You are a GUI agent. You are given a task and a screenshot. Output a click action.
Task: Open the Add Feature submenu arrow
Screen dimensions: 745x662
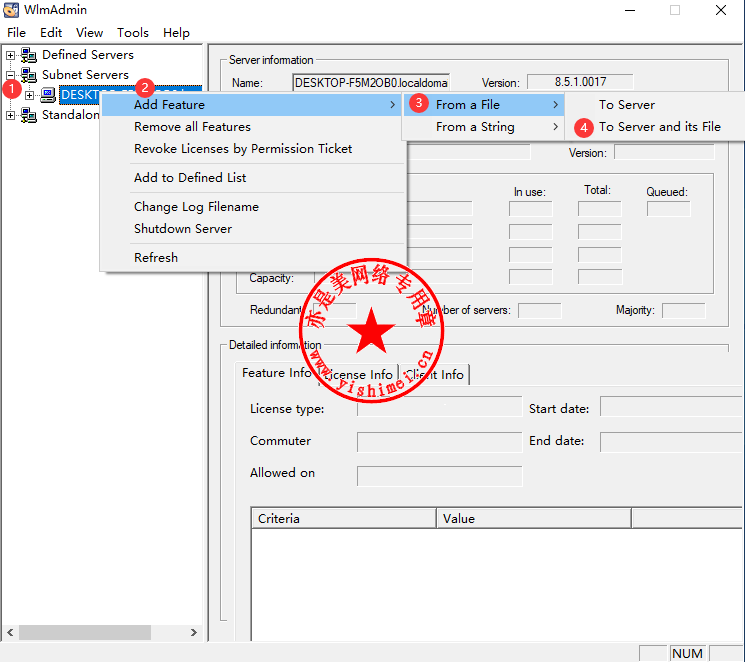pyautogui.click(x=392, y=105)
